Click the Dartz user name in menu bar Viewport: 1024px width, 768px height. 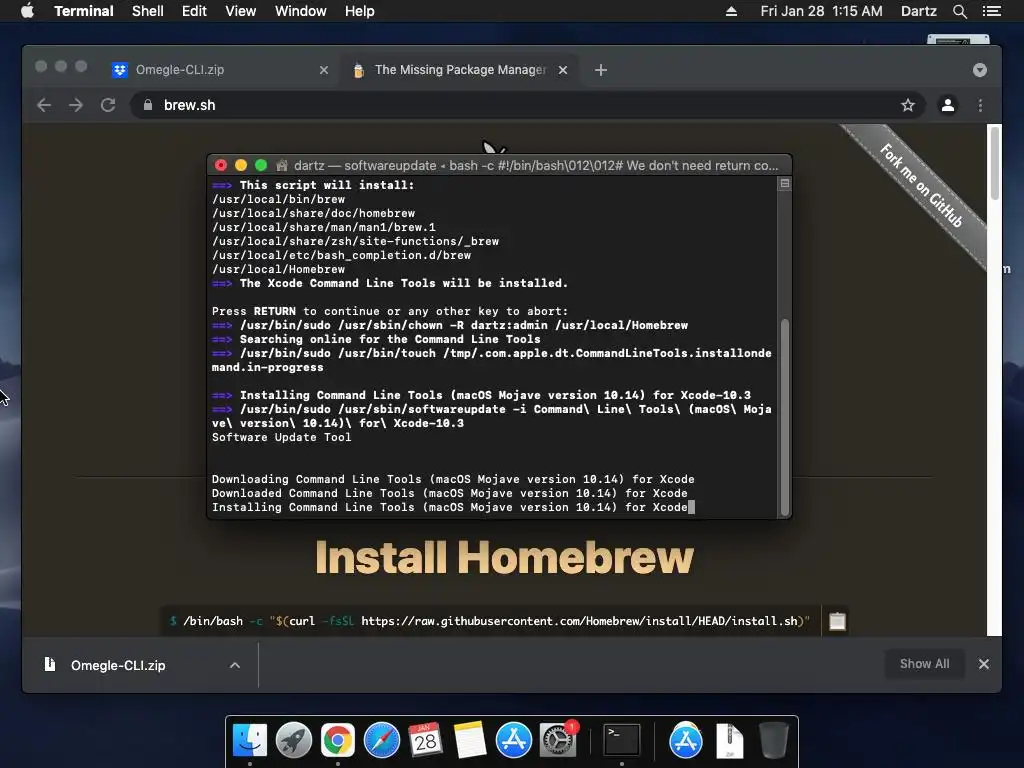coord(918,11)
